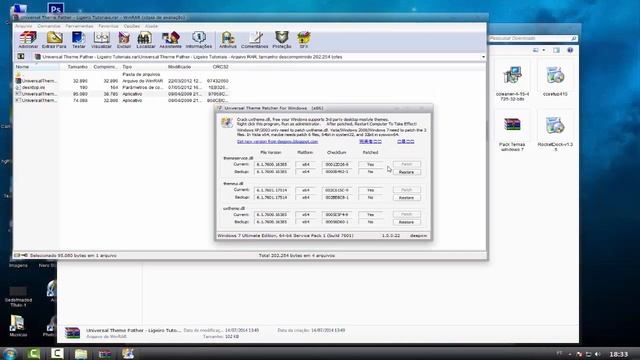Show hidden tray icons arrow
This screenshot has height=360, width=640.
click(x=570, y=354)
